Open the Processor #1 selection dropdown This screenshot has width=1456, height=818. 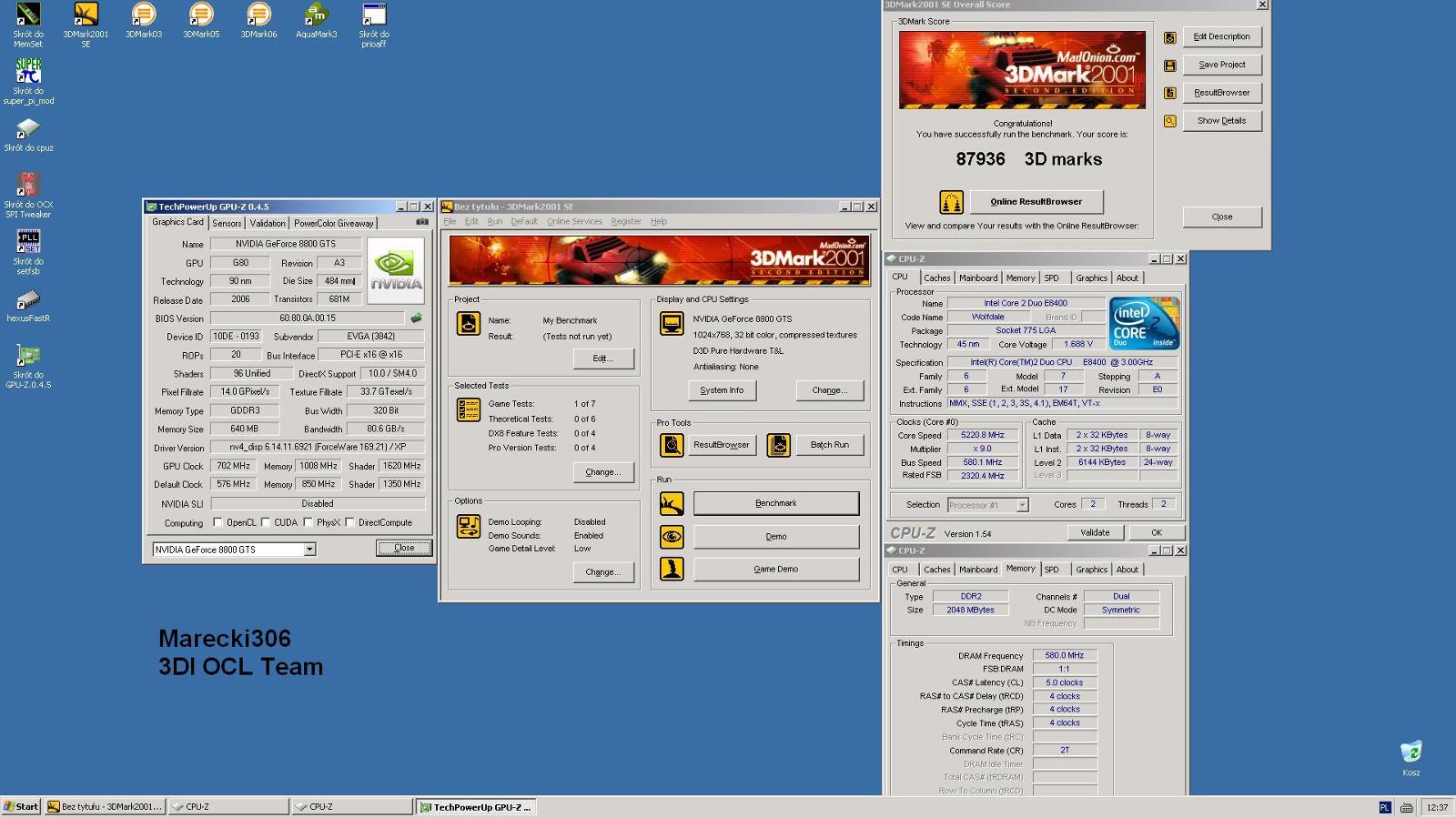pos(1022,505)
